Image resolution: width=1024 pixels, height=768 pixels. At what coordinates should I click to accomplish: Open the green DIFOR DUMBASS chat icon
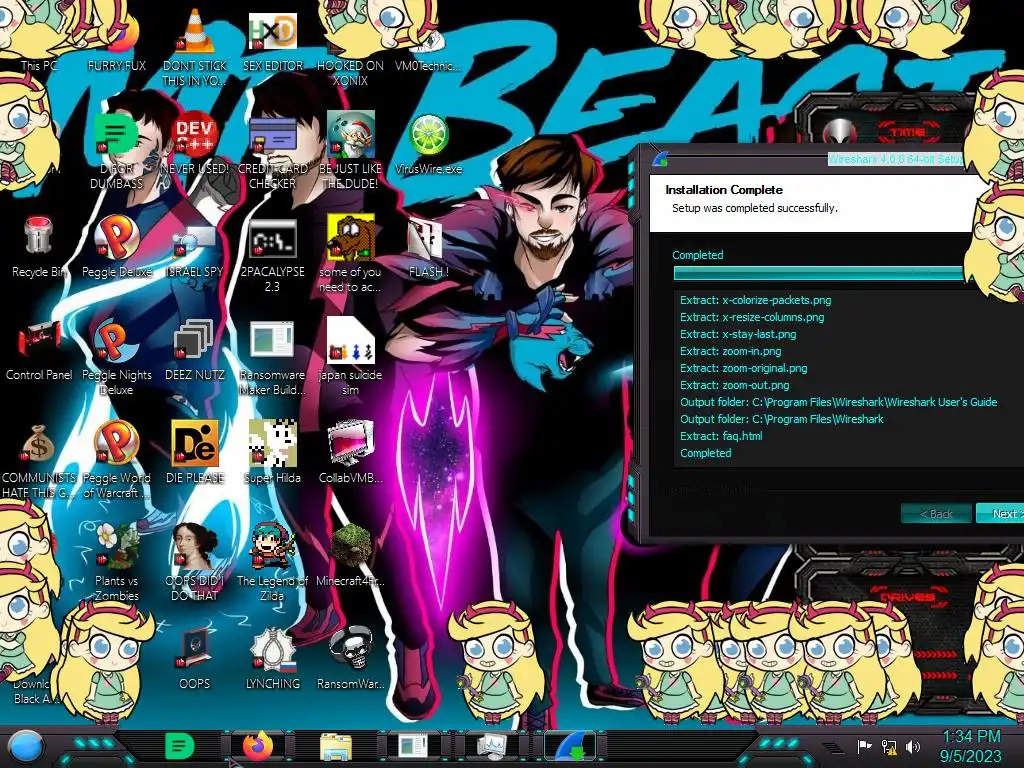(117, 150)
